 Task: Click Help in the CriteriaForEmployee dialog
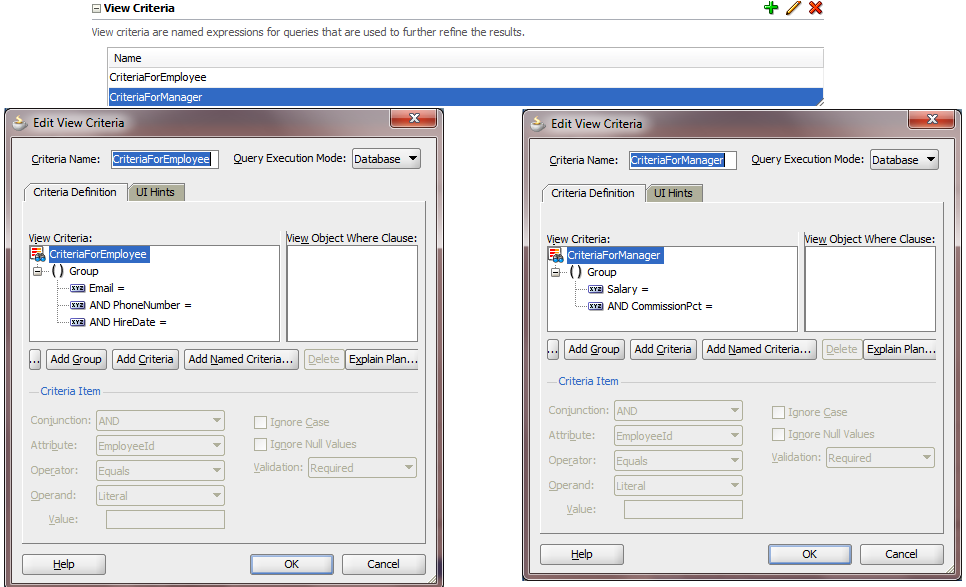pyautogui.click(x=64, y=564)
